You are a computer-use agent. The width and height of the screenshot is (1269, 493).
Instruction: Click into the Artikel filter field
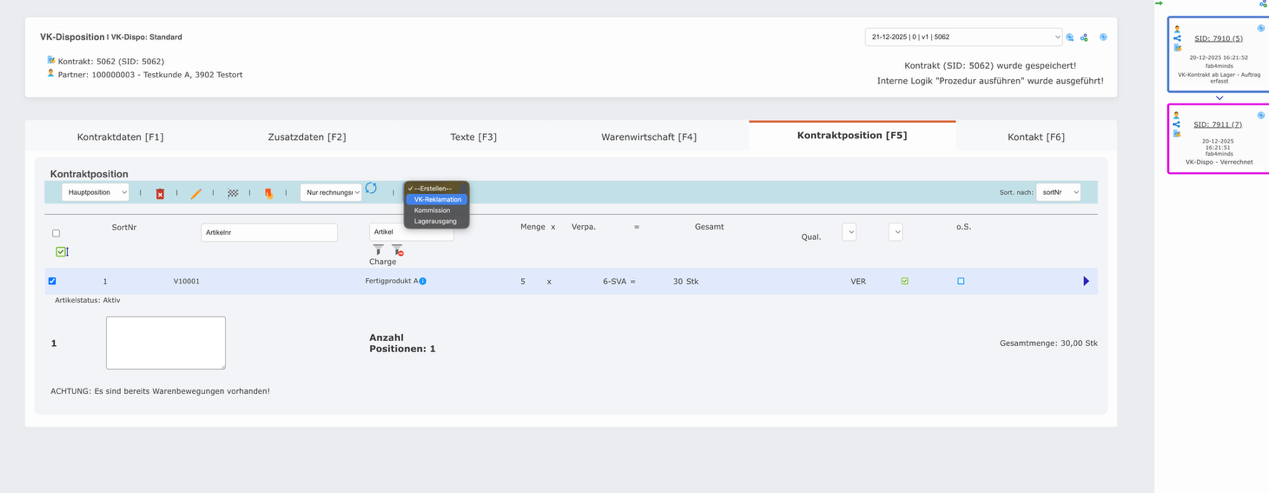(x=411, y=232)
